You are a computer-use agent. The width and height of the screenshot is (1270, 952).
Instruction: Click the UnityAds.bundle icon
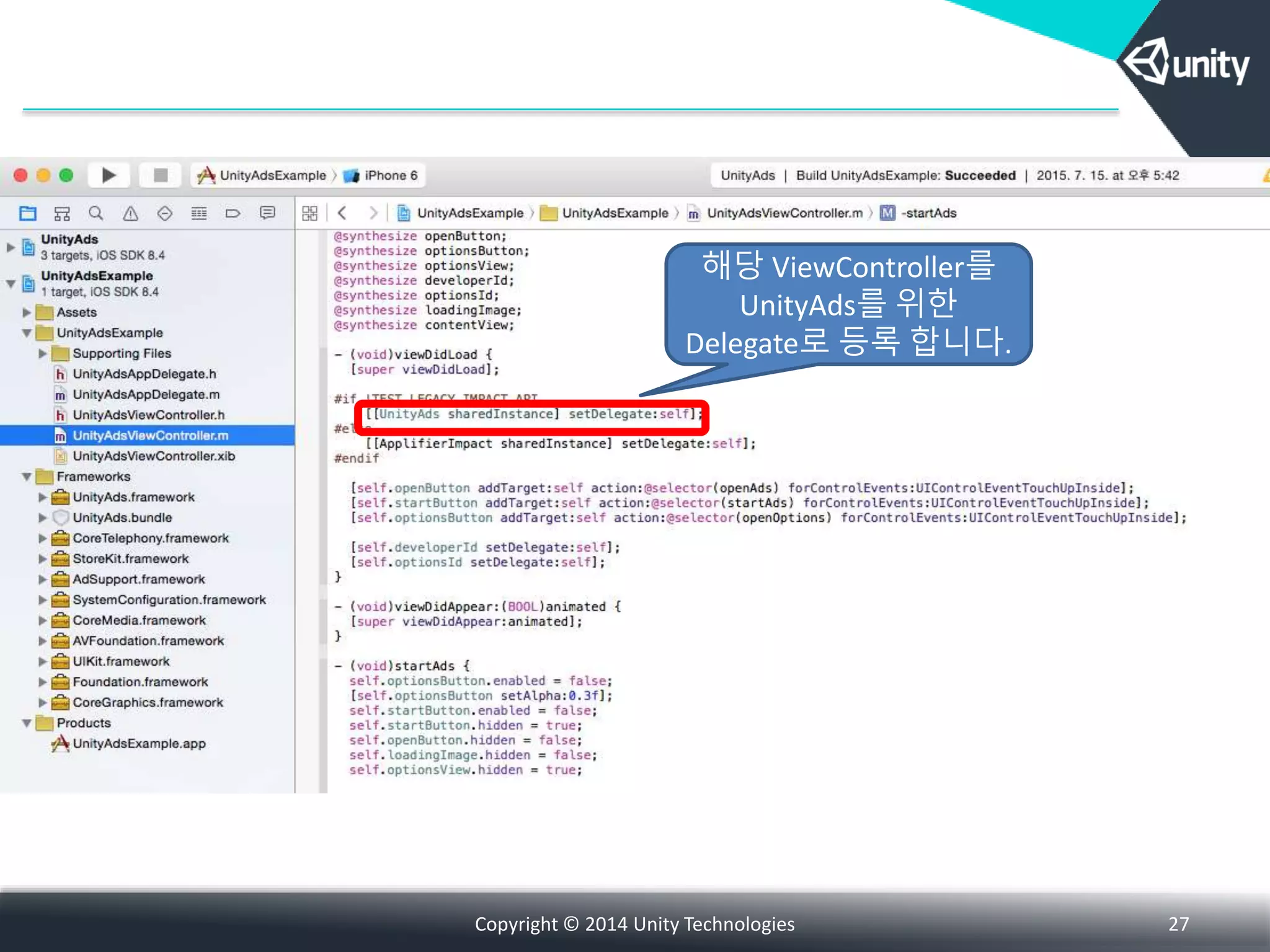[60, 518]
